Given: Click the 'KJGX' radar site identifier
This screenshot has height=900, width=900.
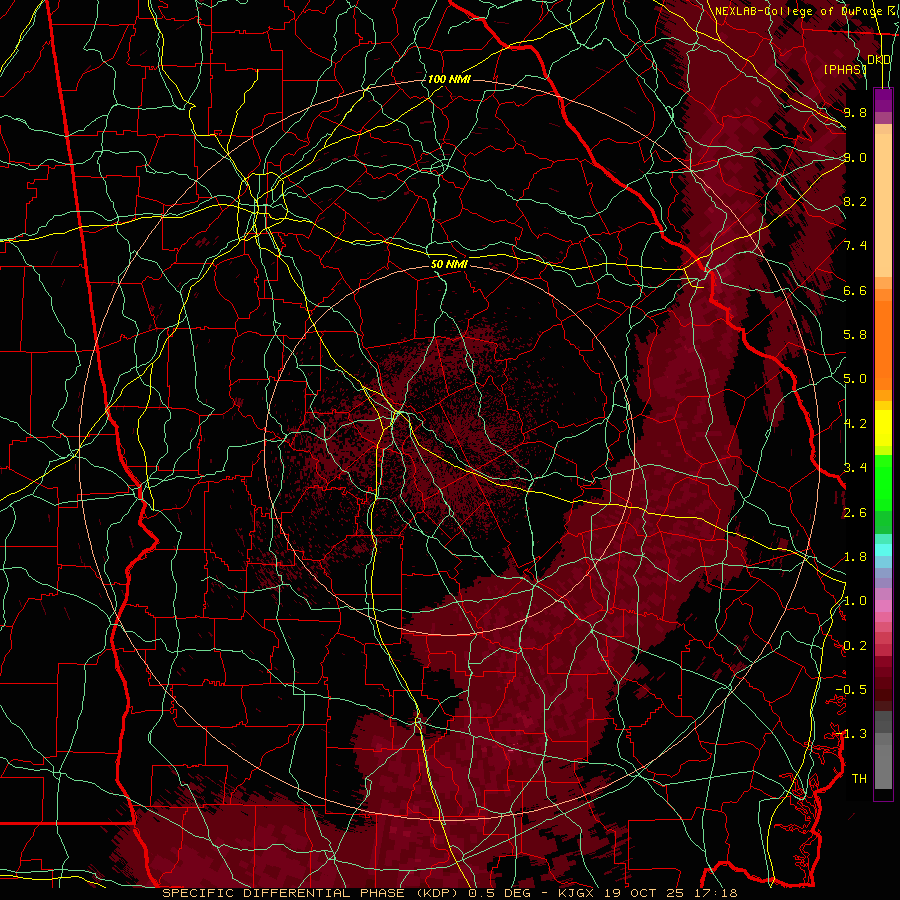Looking at the screenshot, I should 578,893.
